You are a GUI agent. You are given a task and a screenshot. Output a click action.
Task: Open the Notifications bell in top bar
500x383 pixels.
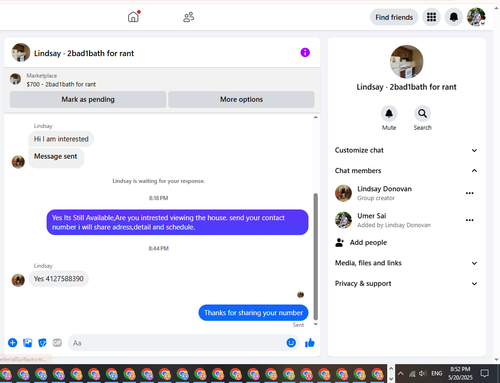[x=454, y=17]
